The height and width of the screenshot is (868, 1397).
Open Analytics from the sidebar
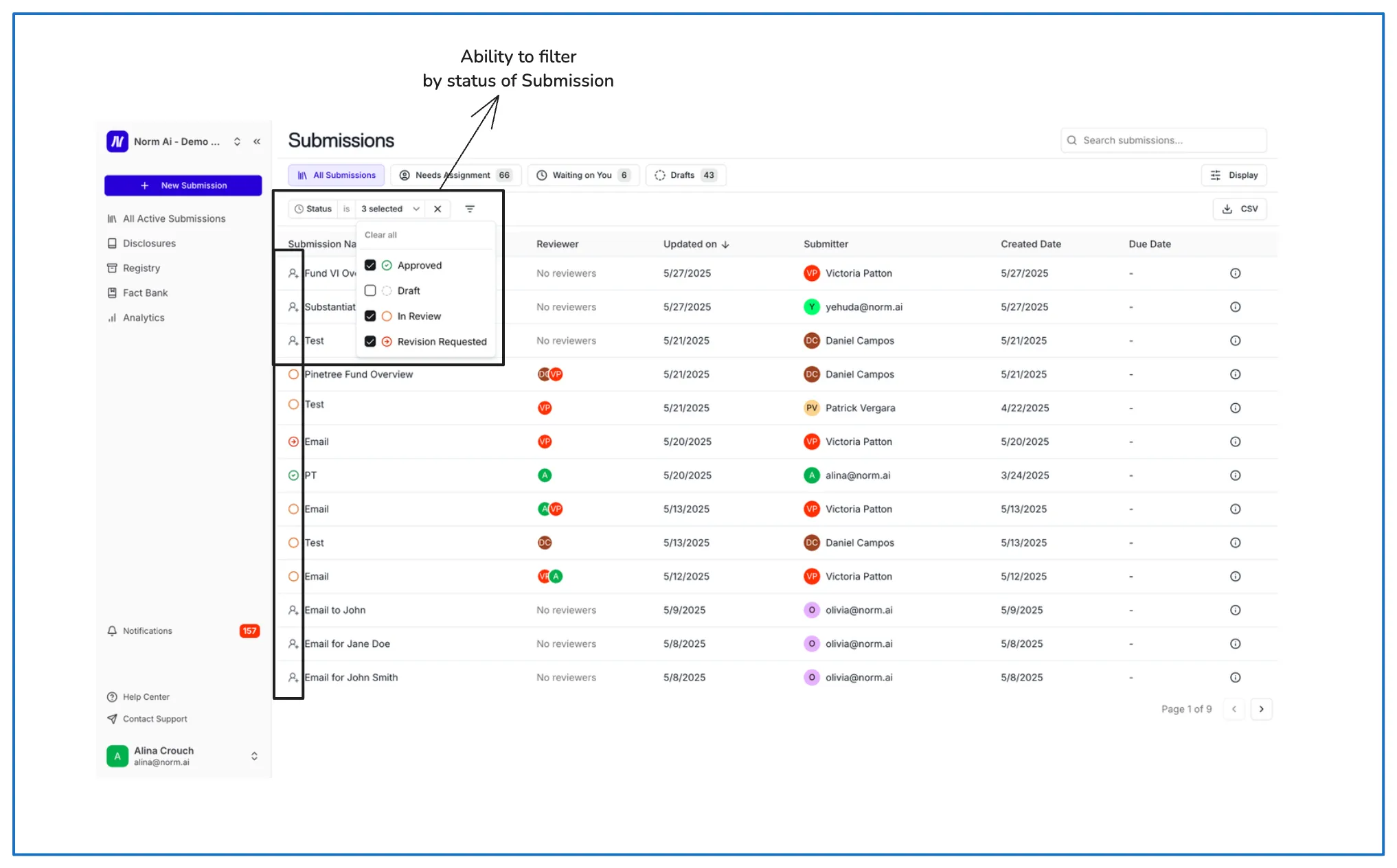tap(143, 317)
